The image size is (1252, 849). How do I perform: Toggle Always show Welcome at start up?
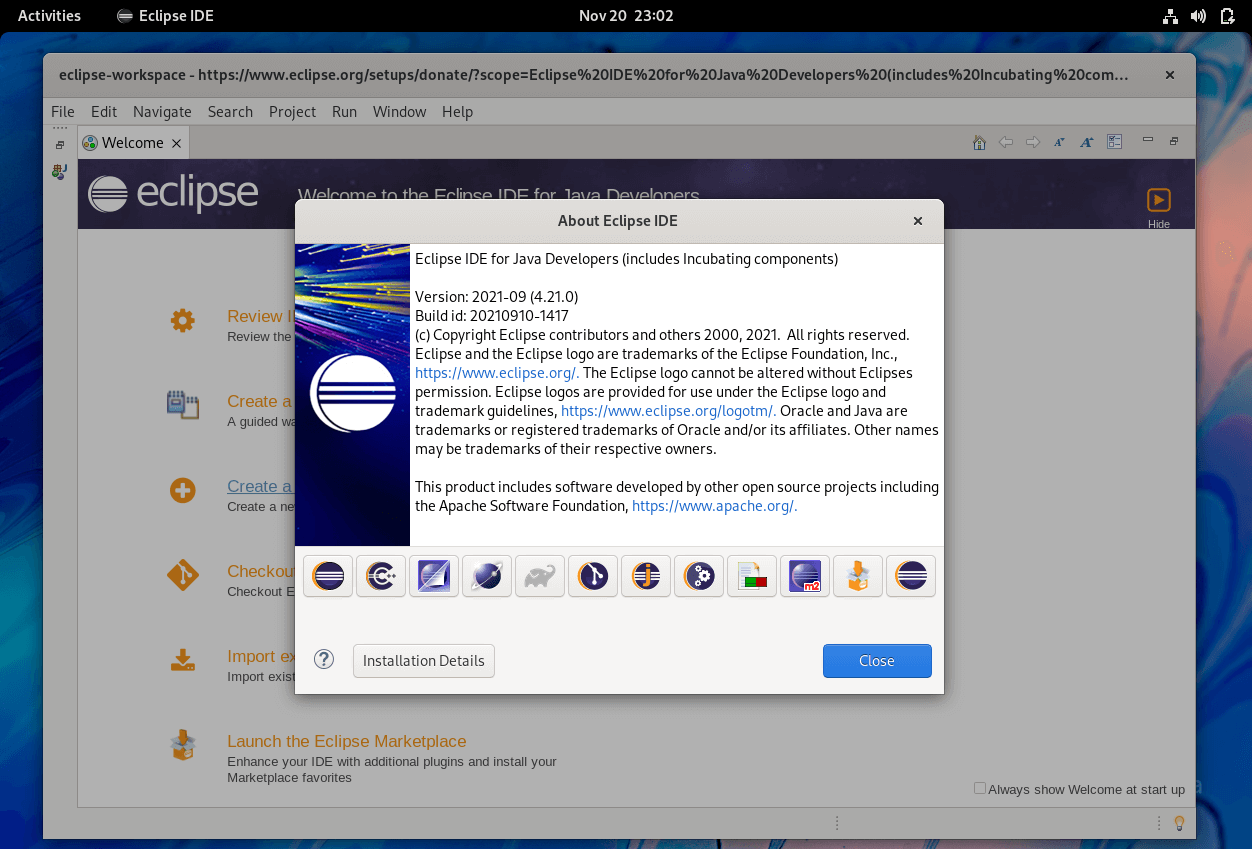coord(980,788)
